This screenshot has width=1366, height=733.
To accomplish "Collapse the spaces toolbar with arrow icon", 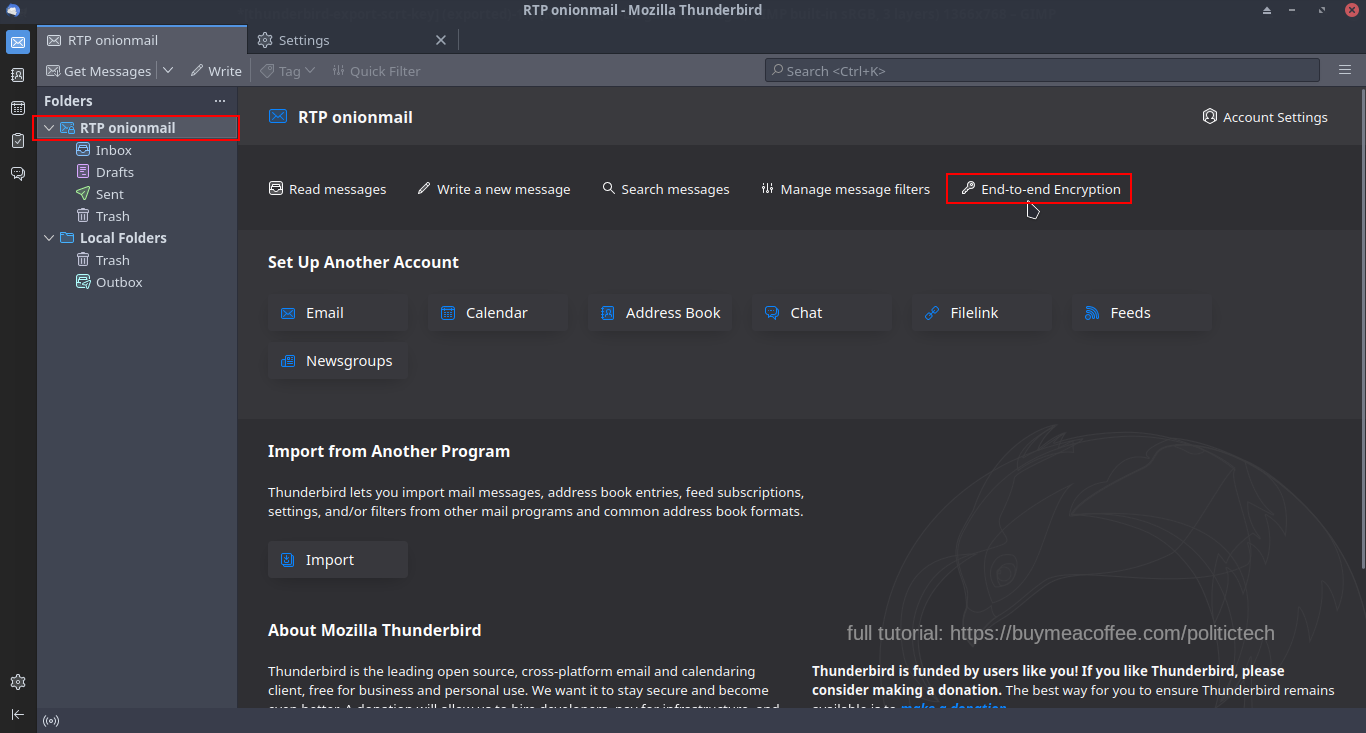I will (x=18, y=714).
